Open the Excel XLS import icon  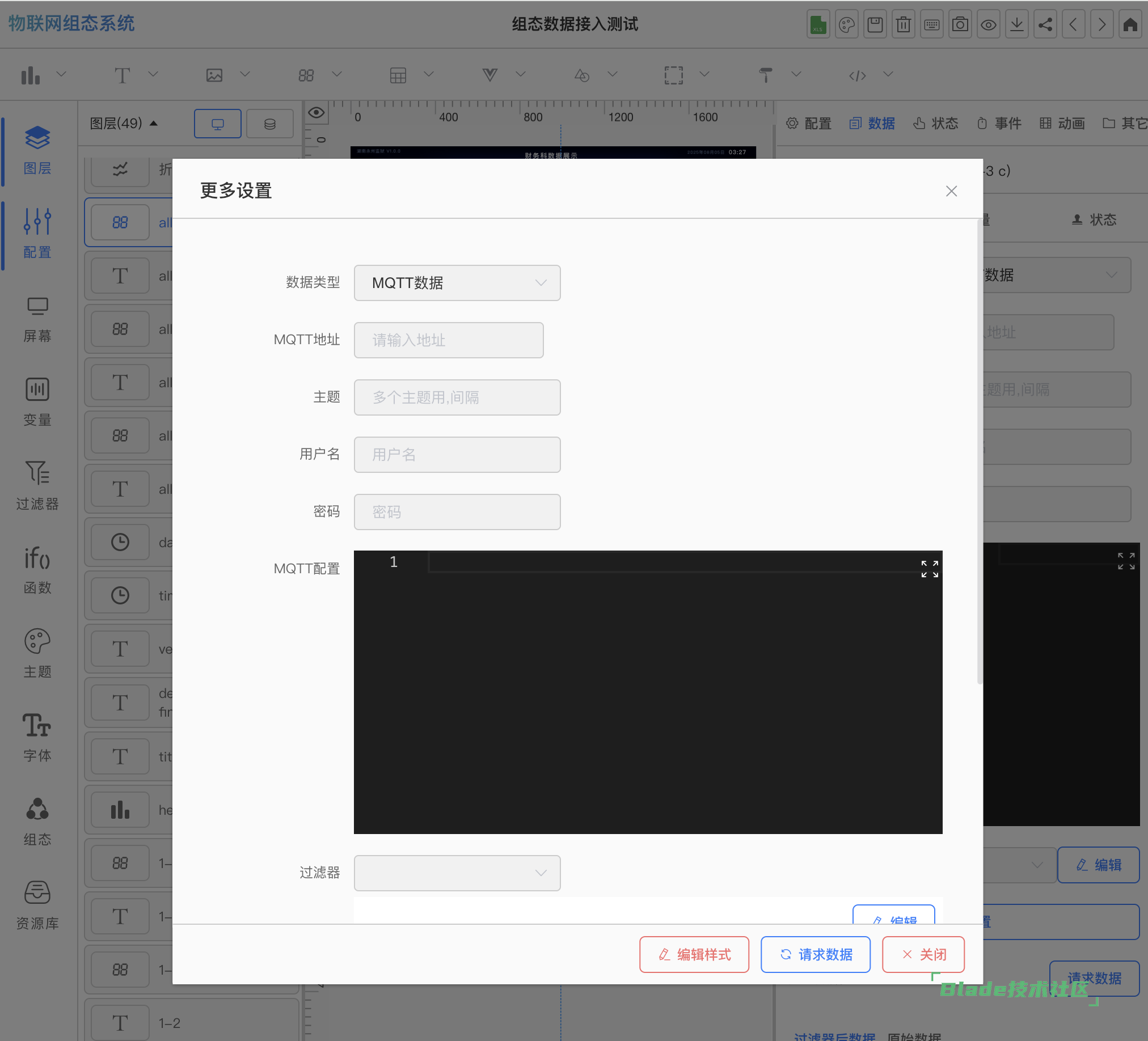818,24
